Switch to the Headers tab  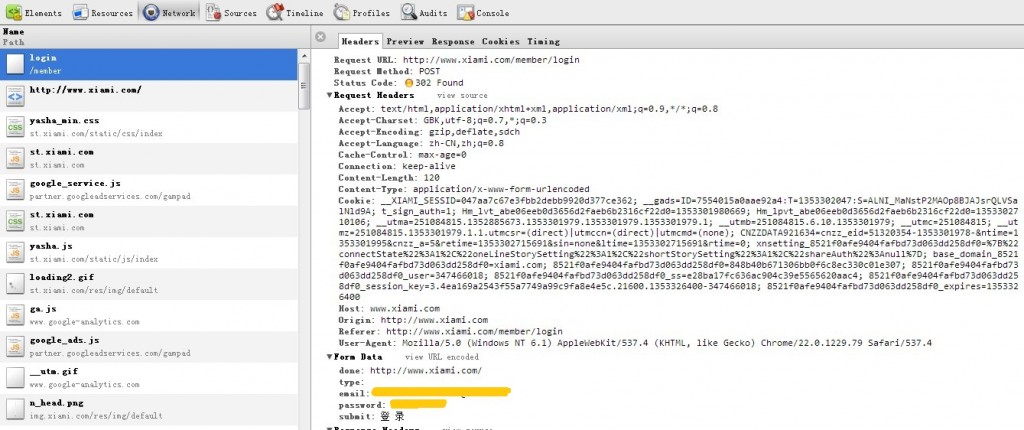360,41
